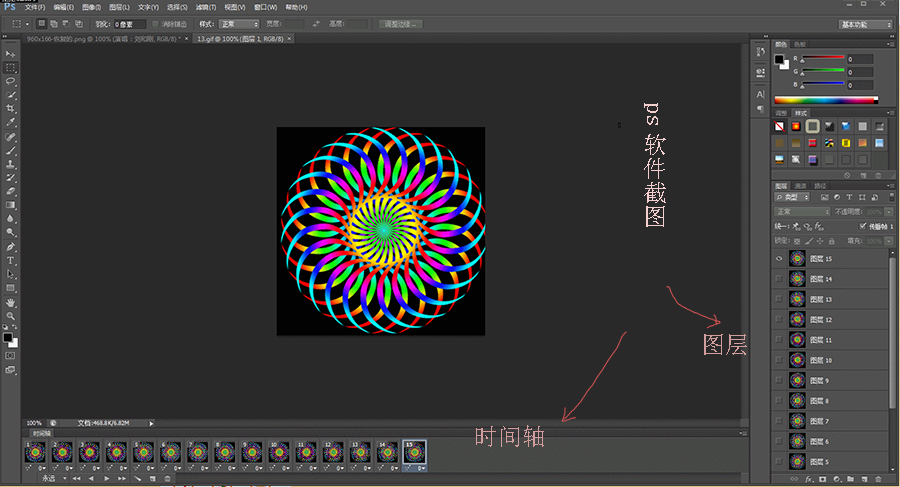Click the 调整边缘 button
This screenshot has height=487, width=900.
tap(400, 23)
